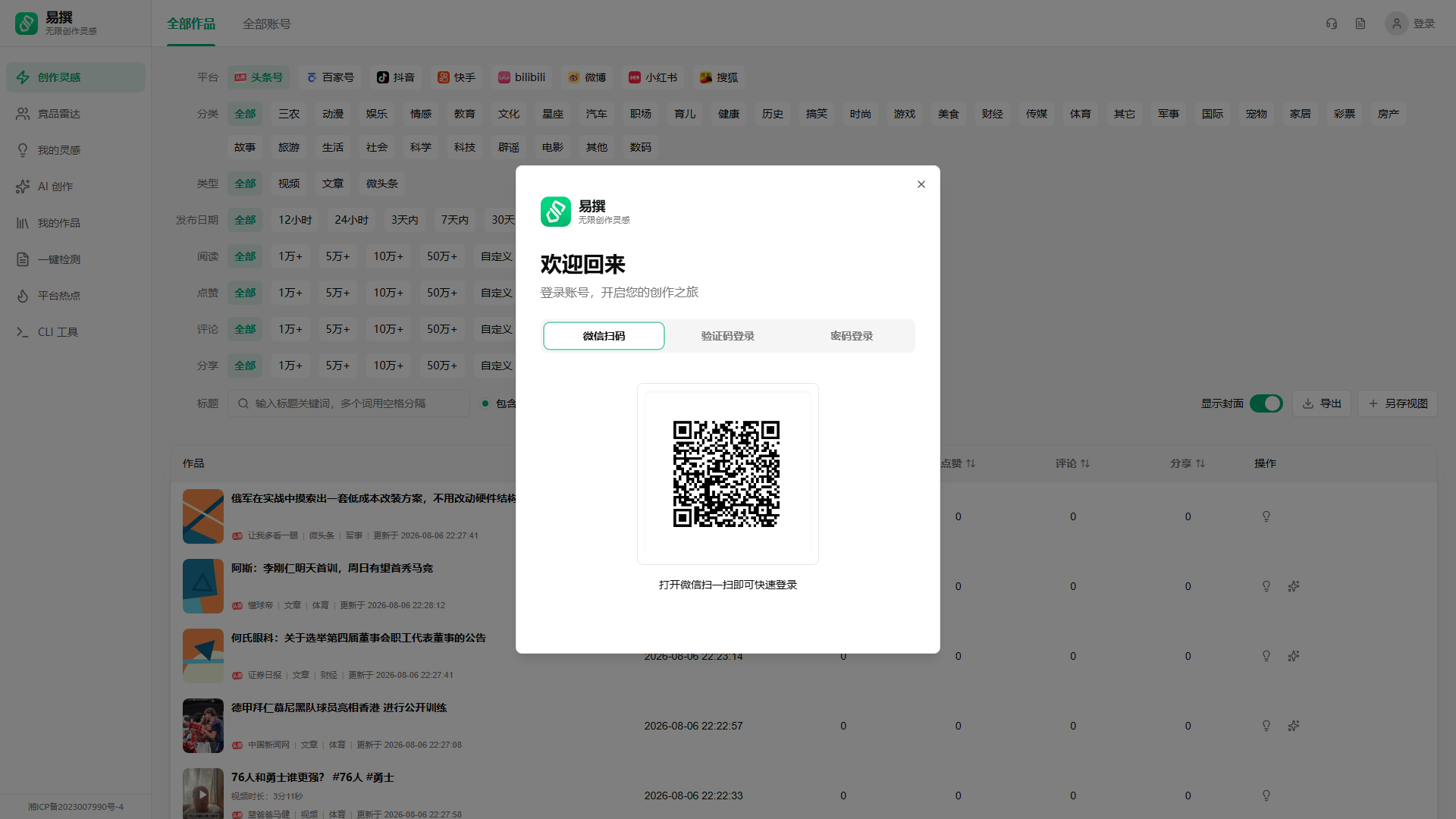Open 创作灵感 in the sidebar
The width and height of the screenshot is (1456, 819).
76,77
